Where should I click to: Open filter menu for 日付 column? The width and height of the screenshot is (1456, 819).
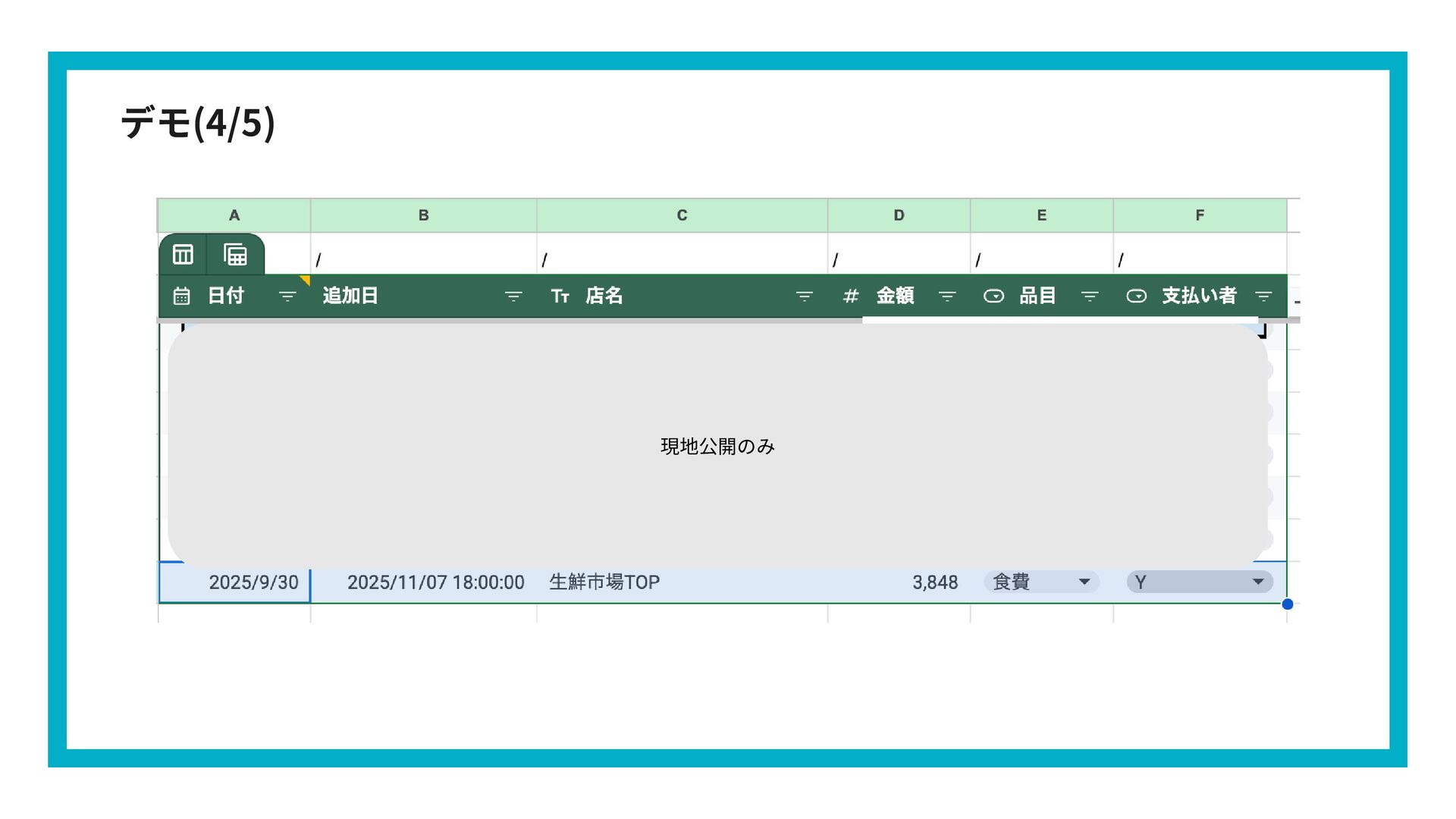point(287,296)
